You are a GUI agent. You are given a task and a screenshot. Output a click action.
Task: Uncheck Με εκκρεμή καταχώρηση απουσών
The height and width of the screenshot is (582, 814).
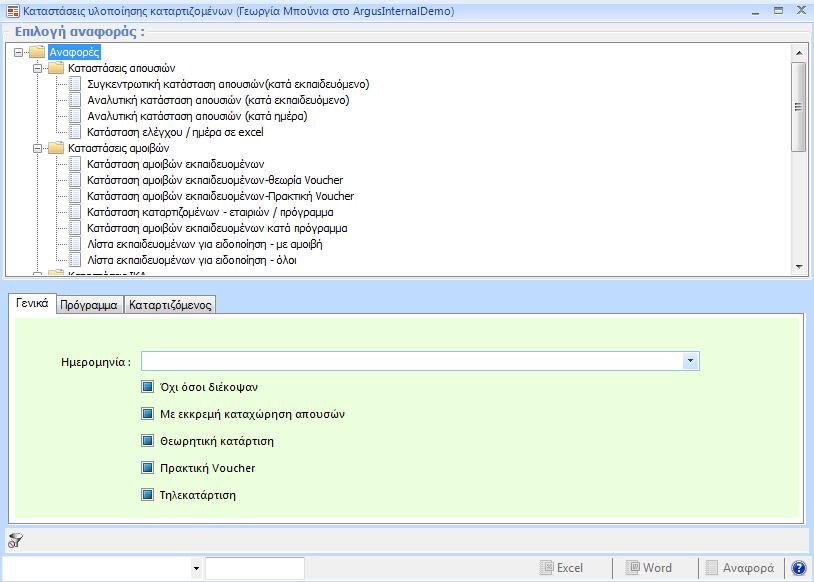[x=148, y=414]
